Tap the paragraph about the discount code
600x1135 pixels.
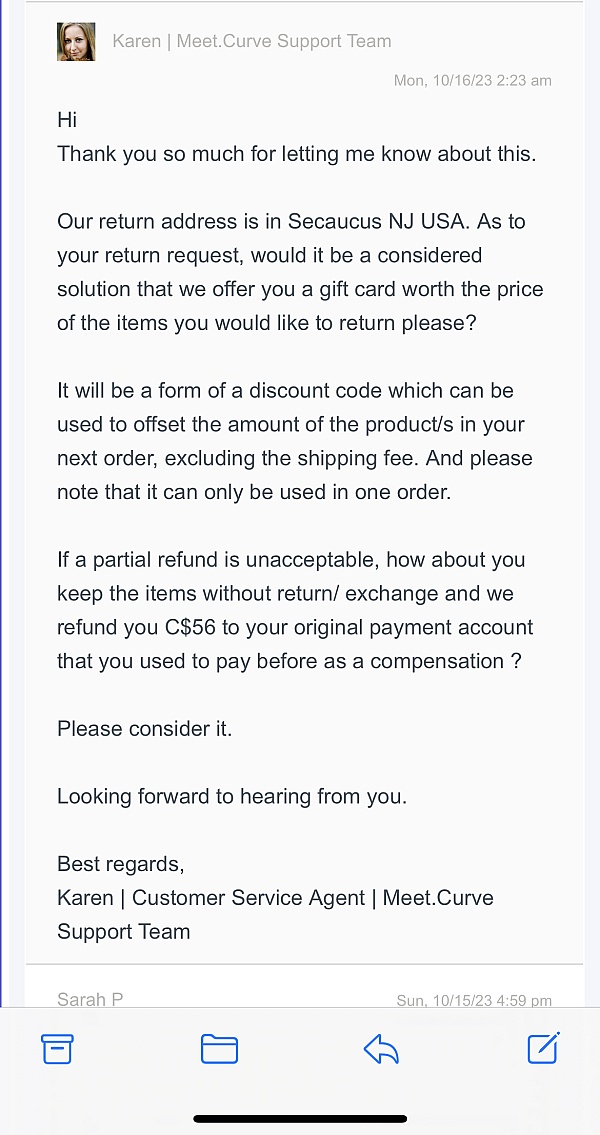pyautogui.click(x=295, y=441)
